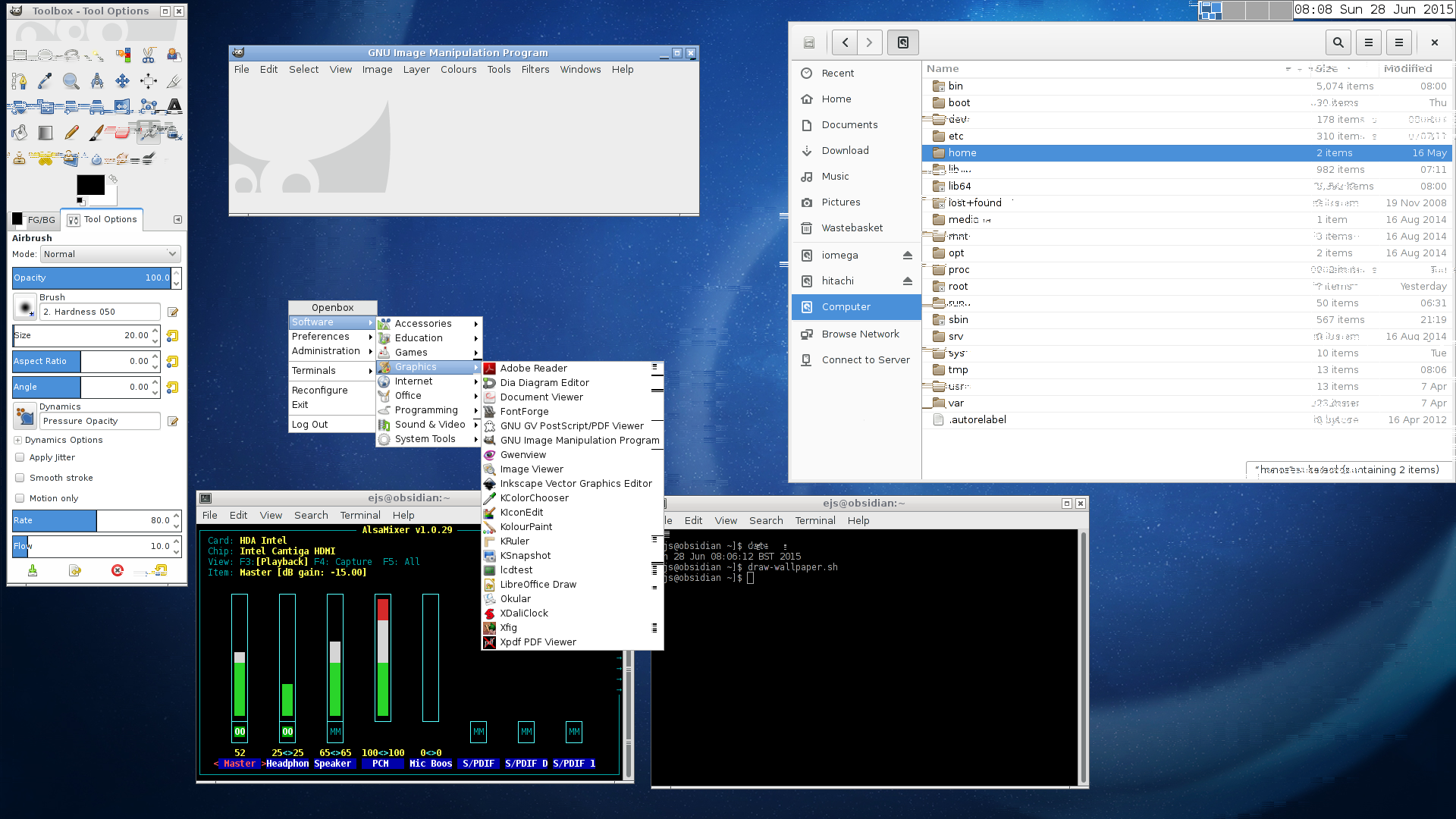Select the Scissors Select tool
1456x819 pixels.
coord(149,55)
